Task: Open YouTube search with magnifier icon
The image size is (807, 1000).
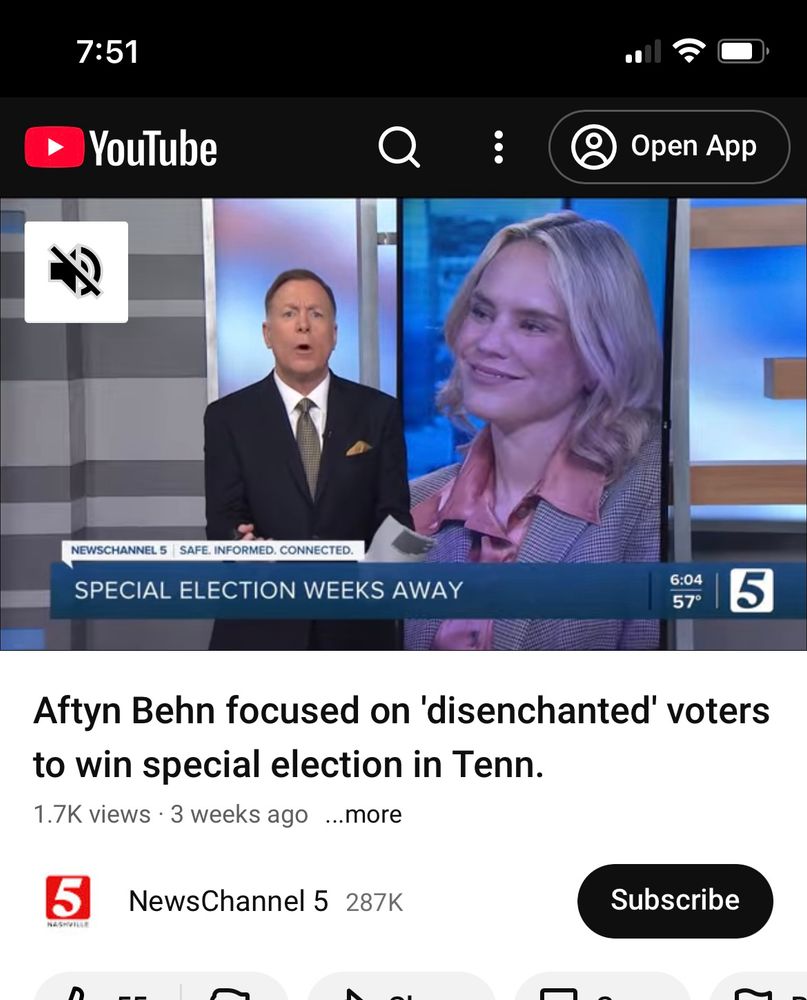Action: click(x=399, y=147)
